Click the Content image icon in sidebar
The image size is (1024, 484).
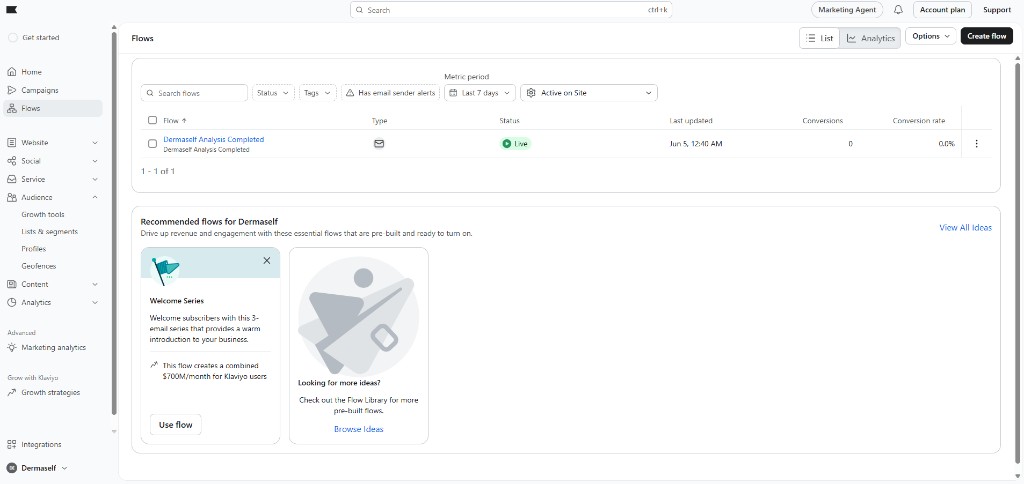coord(12,284)
